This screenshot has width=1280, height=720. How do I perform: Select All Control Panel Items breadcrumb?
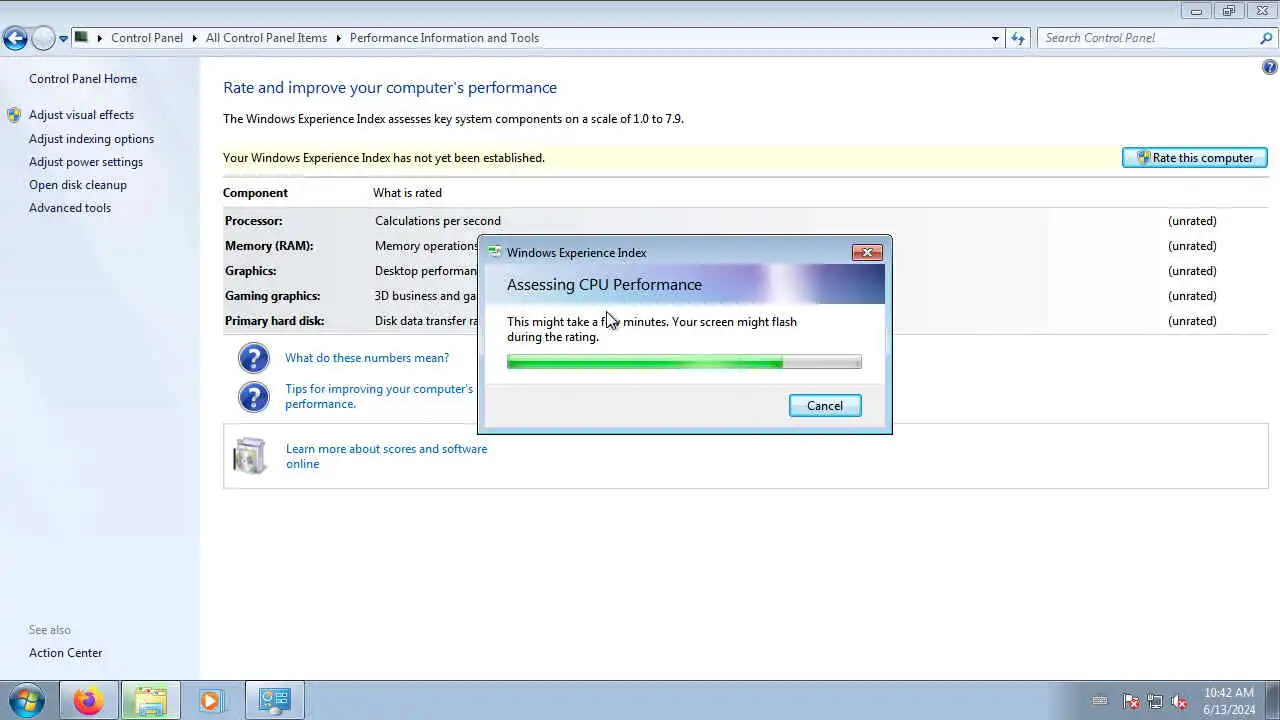[266, 38]
